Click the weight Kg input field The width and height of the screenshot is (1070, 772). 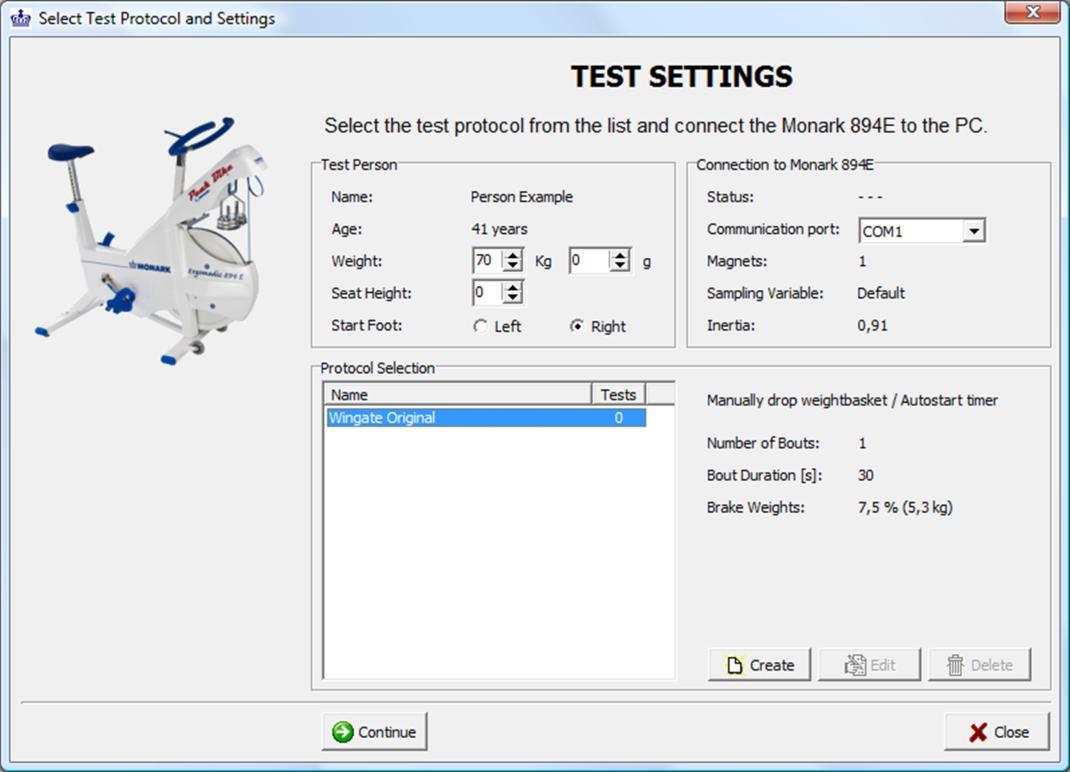(x=486, y=261)
